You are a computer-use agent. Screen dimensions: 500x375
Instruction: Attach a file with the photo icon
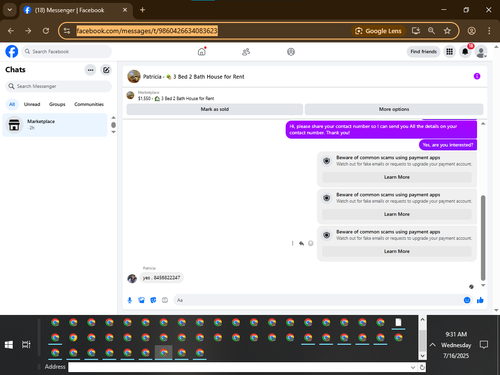142,300
